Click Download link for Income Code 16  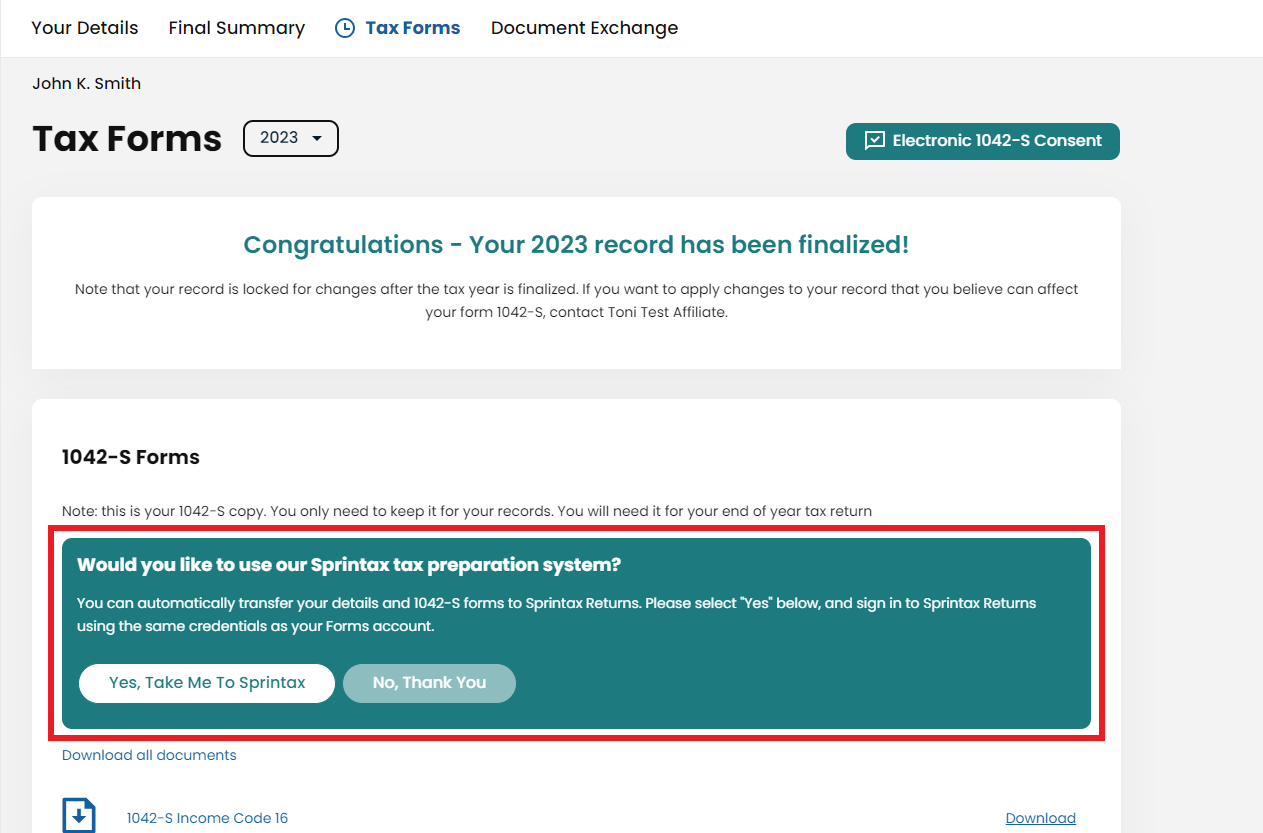click(x=1040, y=818)
